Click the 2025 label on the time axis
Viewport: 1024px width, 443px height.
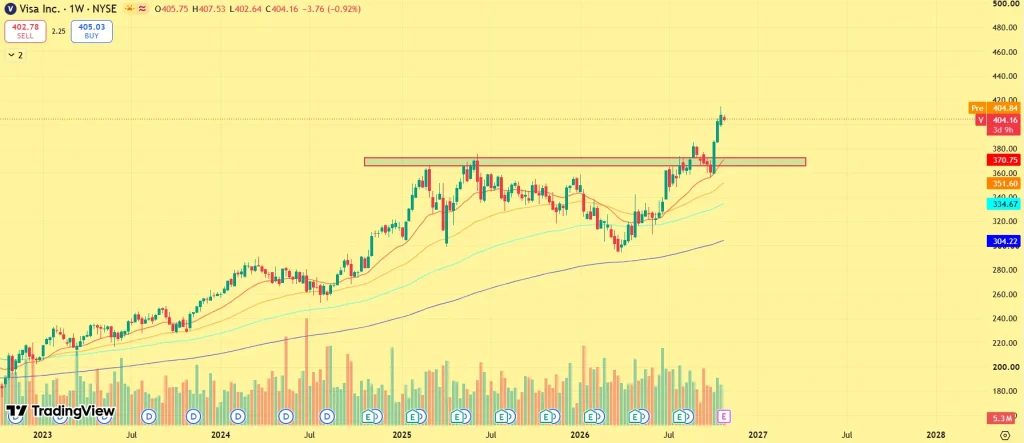(x=401, y=434)
